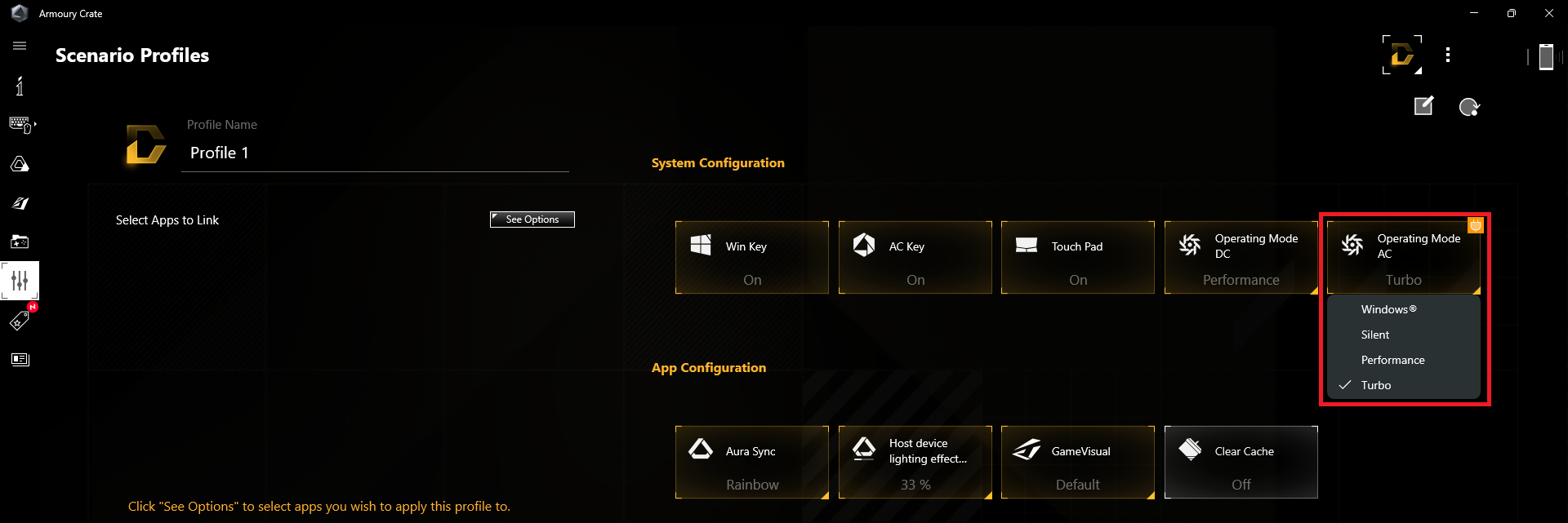This screenshot has height=523, width=1568.
Task: Expand the Aura Sync Rainbow dropdown
Action: 752,462
